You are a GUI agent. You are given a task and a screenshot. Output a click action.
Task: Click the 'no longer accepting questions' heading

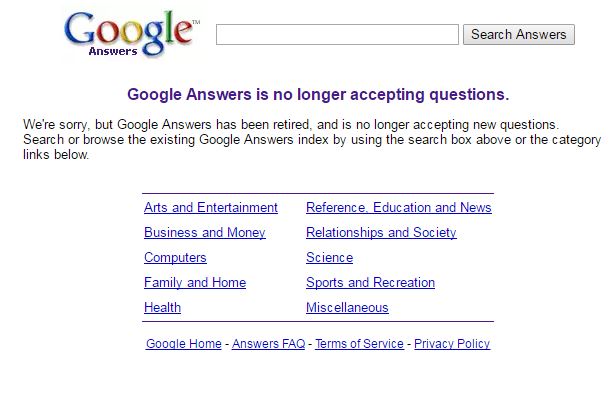(318, 95)
